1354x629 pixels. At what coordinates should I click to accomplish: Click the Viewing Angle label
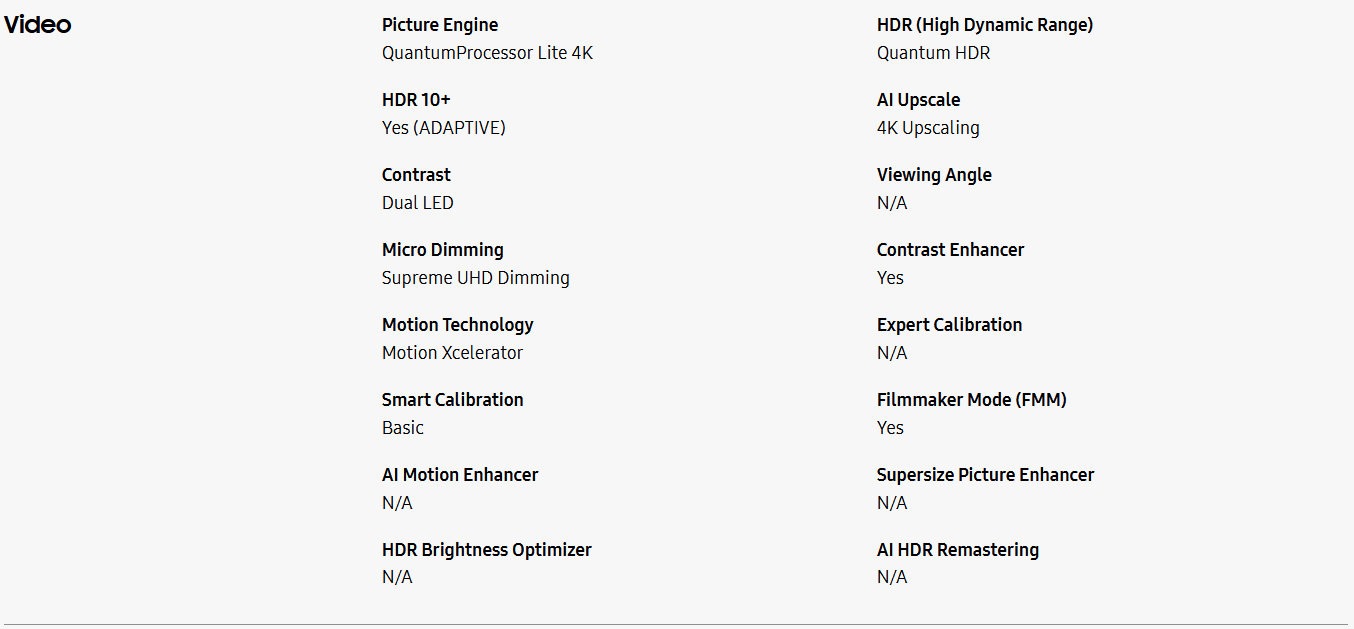click(x=934, y=175)
